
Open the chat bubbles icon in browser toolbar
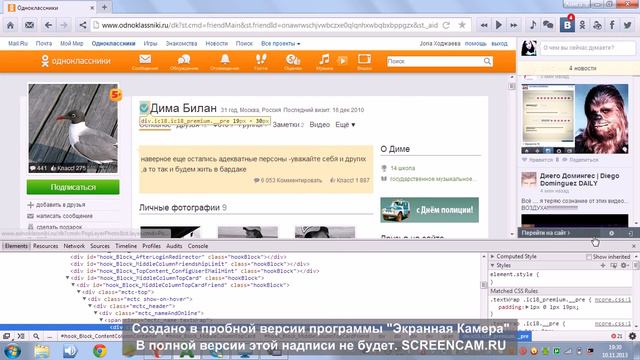pyautogui.click(x=548, y=25)
